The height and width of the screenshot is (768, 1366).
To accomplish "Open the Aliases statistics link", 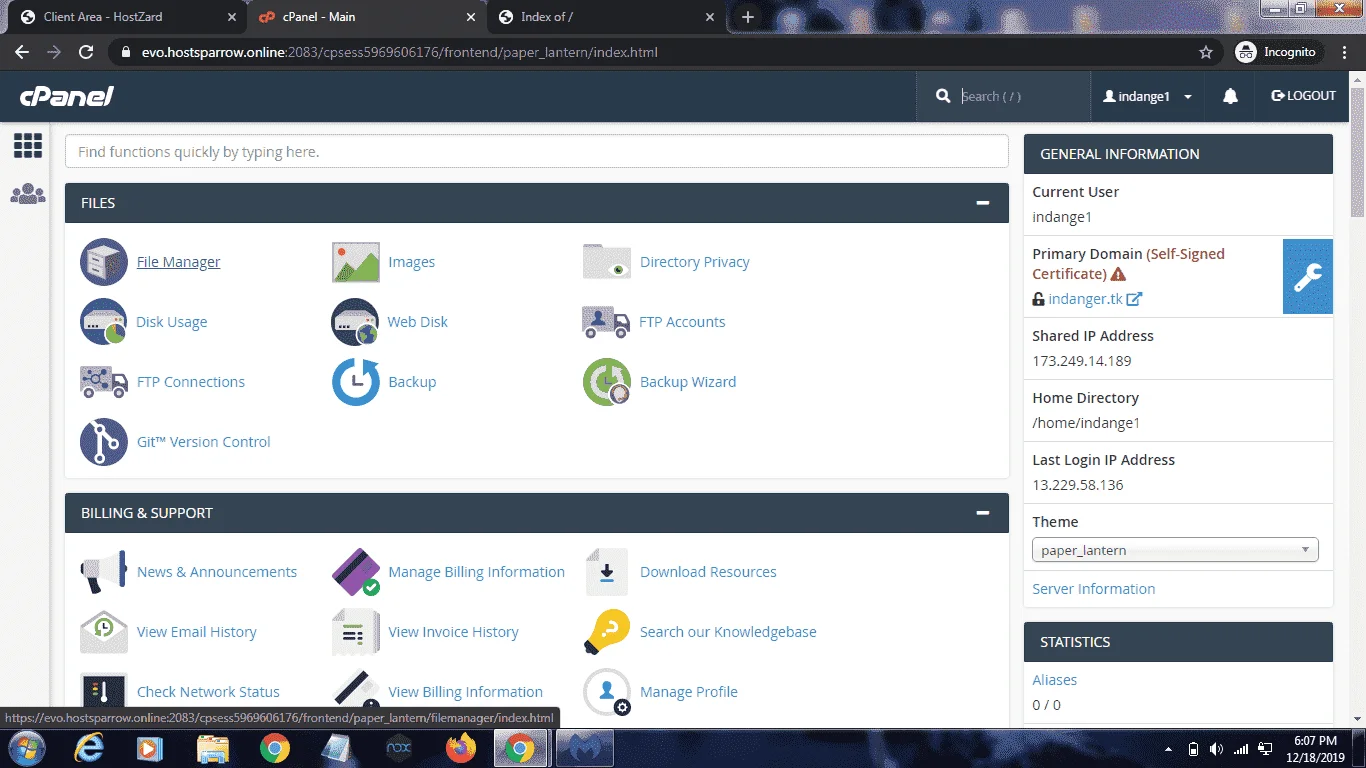I will [1054, 680].
